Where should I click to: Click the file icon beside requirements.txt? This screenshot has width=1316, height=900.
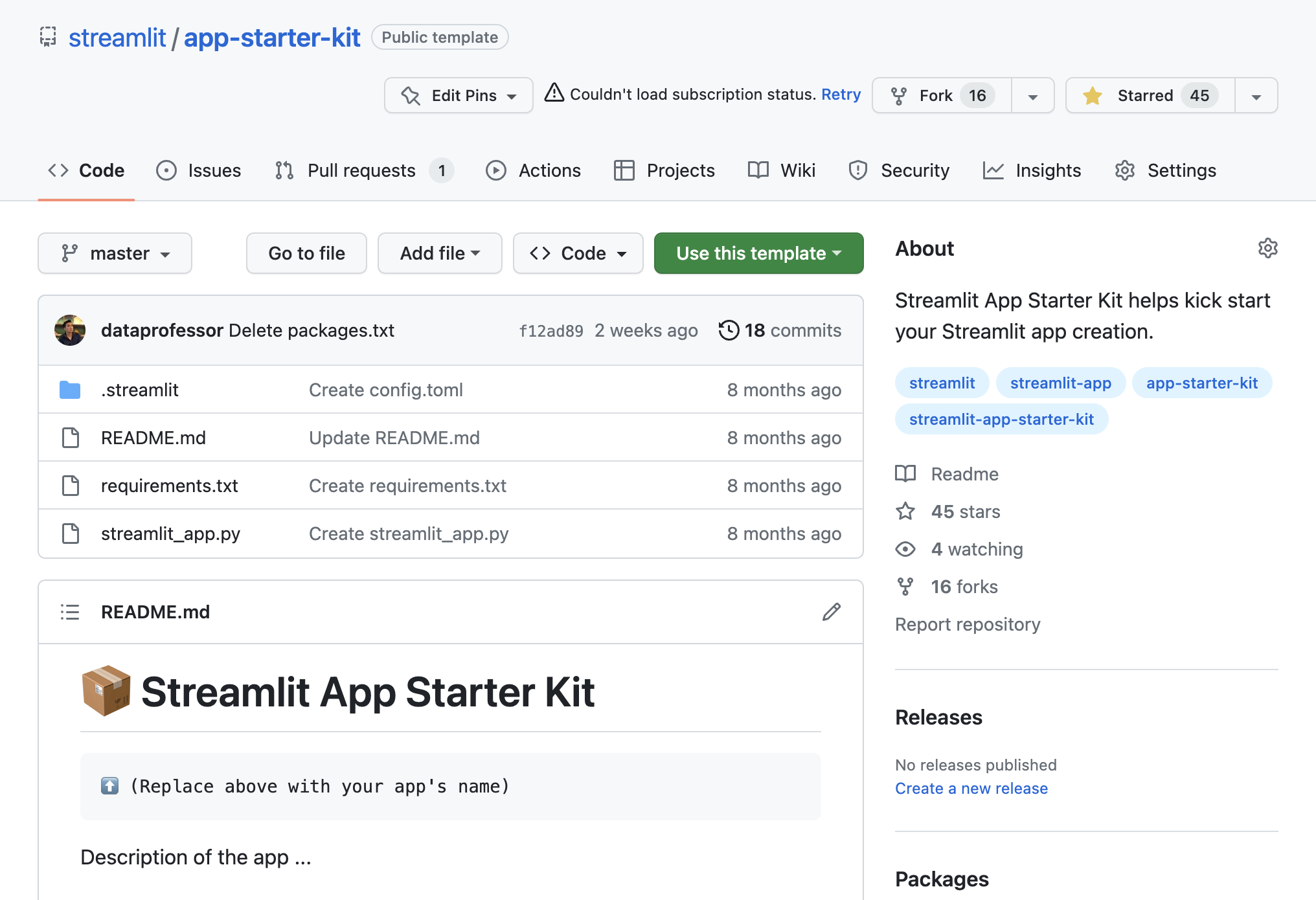(x=70, y=485)
